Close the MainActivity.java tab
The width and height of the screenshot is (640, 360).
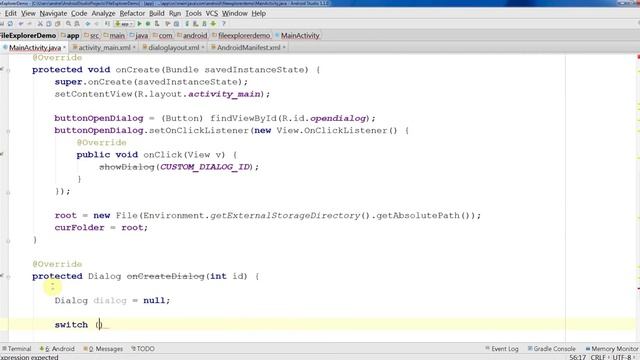click(x=64, y=48)
